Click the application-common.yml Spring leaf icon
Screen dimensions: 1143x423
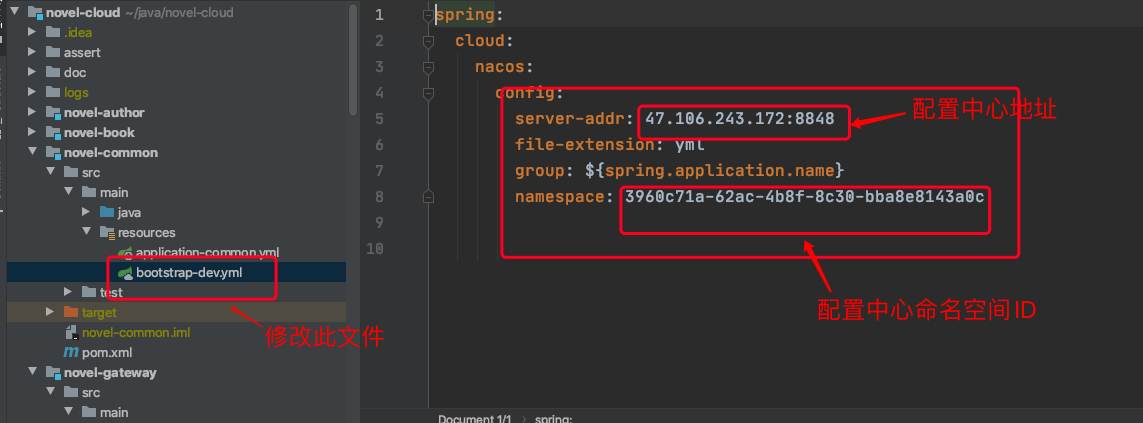click(126, 252)
